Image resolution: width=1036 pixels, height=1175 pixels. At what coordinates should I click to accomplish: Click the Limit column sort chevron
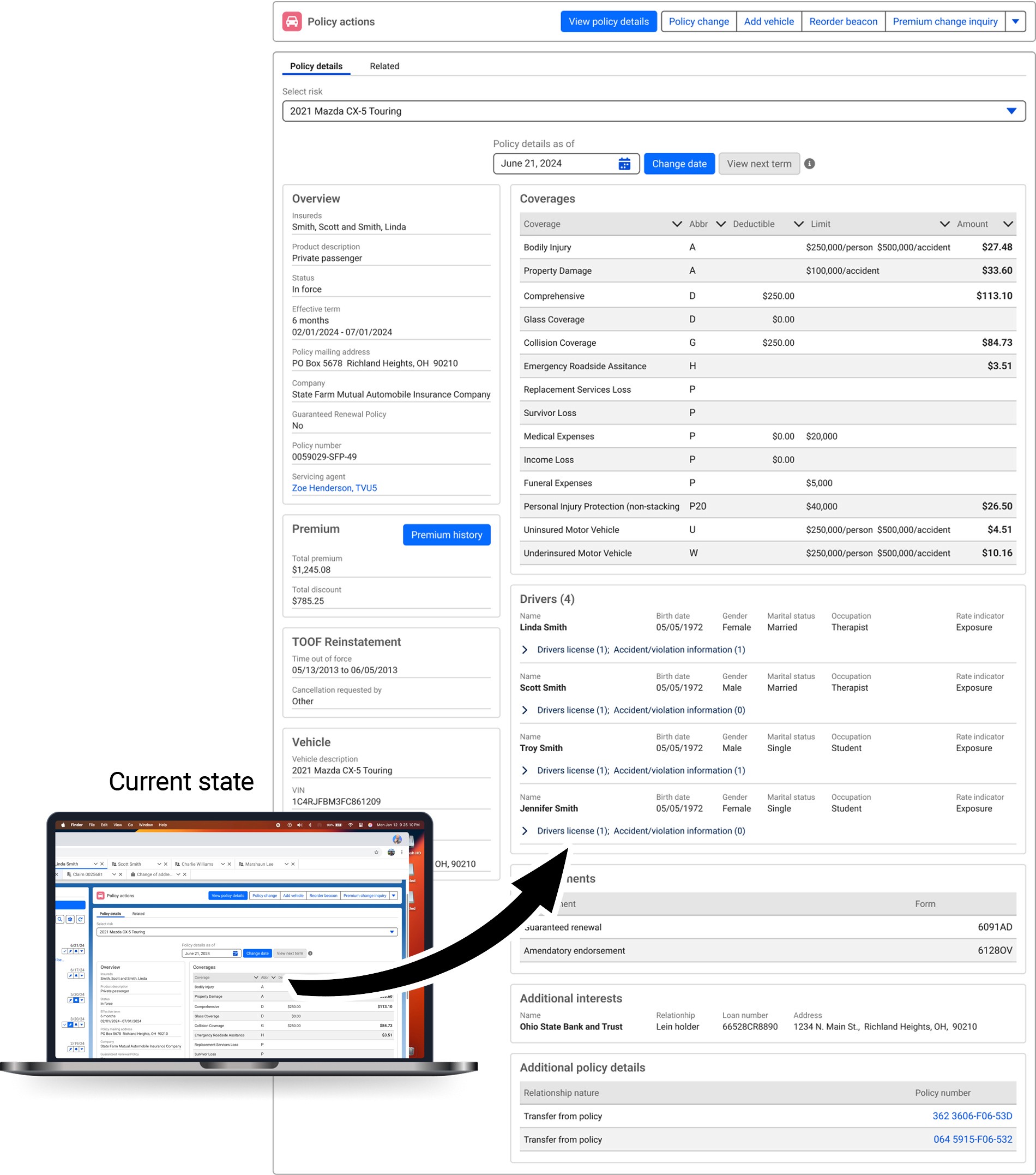coord(944,224)
